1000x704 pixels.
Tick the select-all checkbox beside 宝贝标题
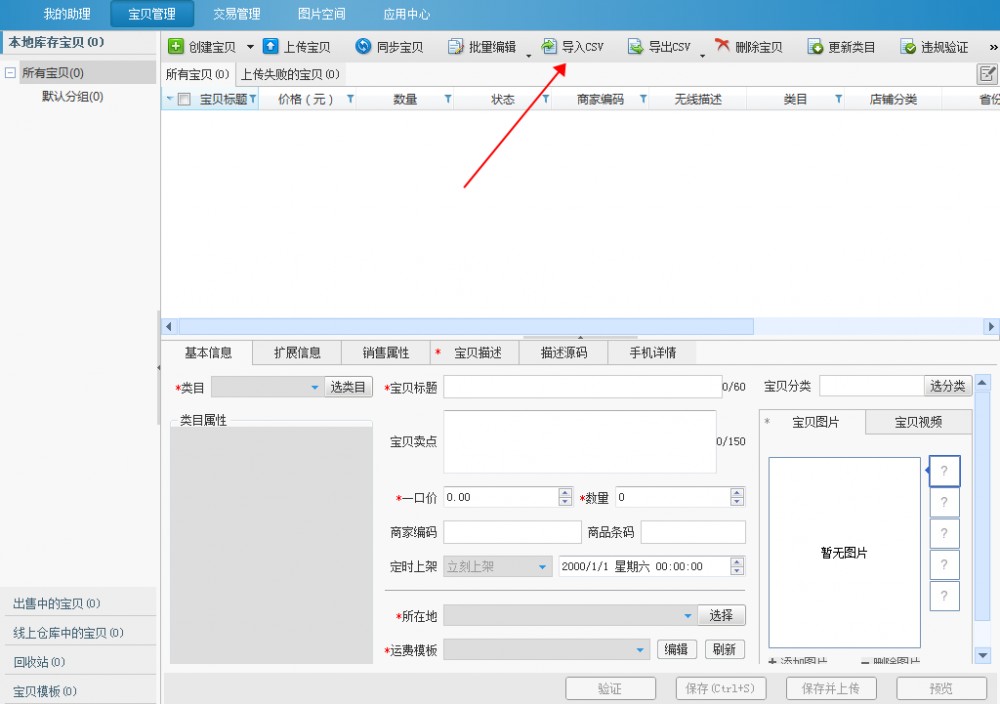point(184,100)
